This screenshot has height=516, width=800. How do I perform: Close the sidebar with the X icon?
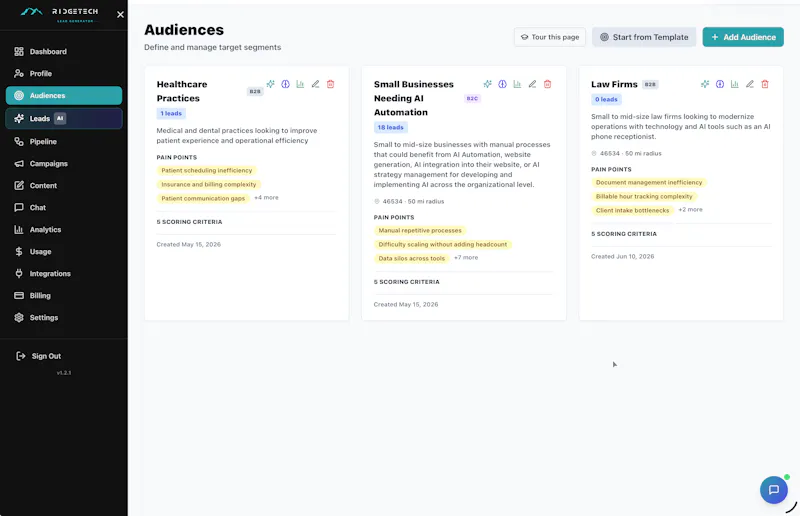(x=120, y=14)
